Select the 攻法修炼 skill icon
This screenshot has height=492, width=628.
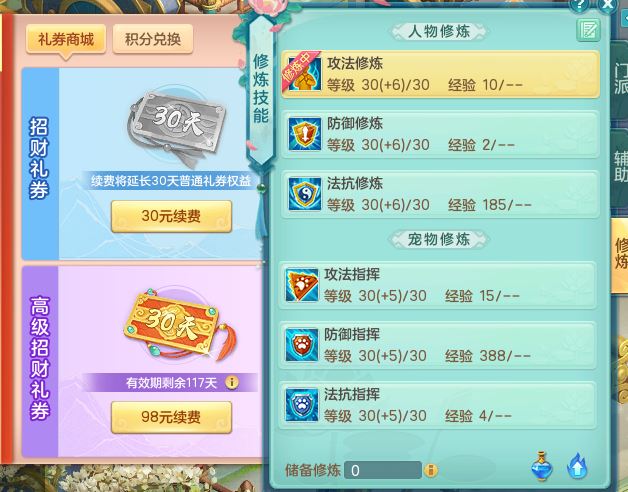(305, 74)
